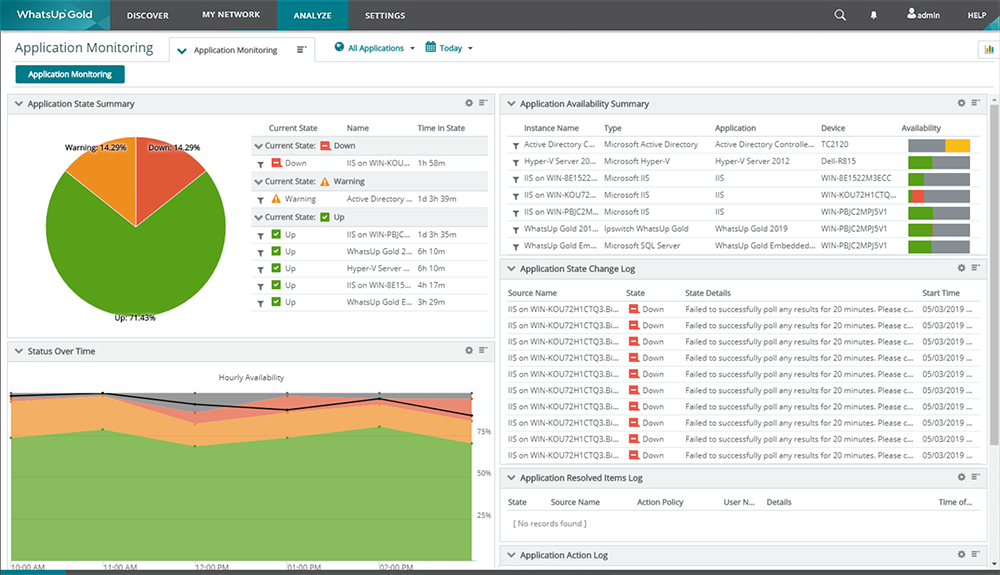Open Application Availability Summary list menu icon

(x=975, y=103)
